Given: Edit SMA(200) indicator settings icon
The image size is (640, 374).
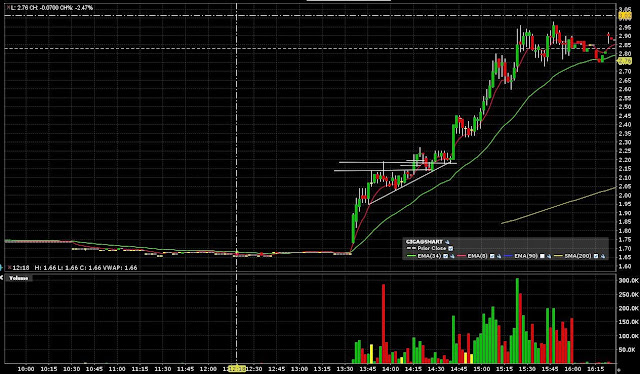Looking at the screenshot, I should pos(602,256).
